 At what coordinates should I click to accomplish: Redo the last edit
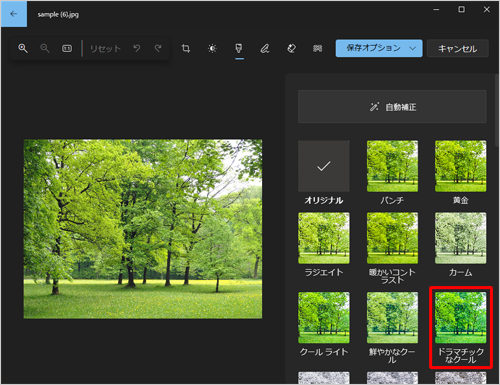(158, 49)
